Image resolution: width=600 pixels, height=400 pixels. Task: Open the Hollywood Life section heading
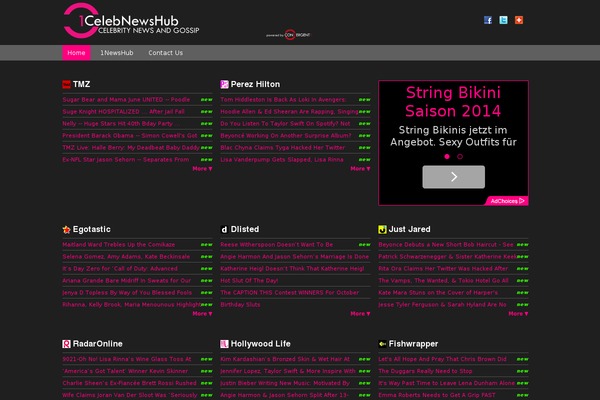261,344
